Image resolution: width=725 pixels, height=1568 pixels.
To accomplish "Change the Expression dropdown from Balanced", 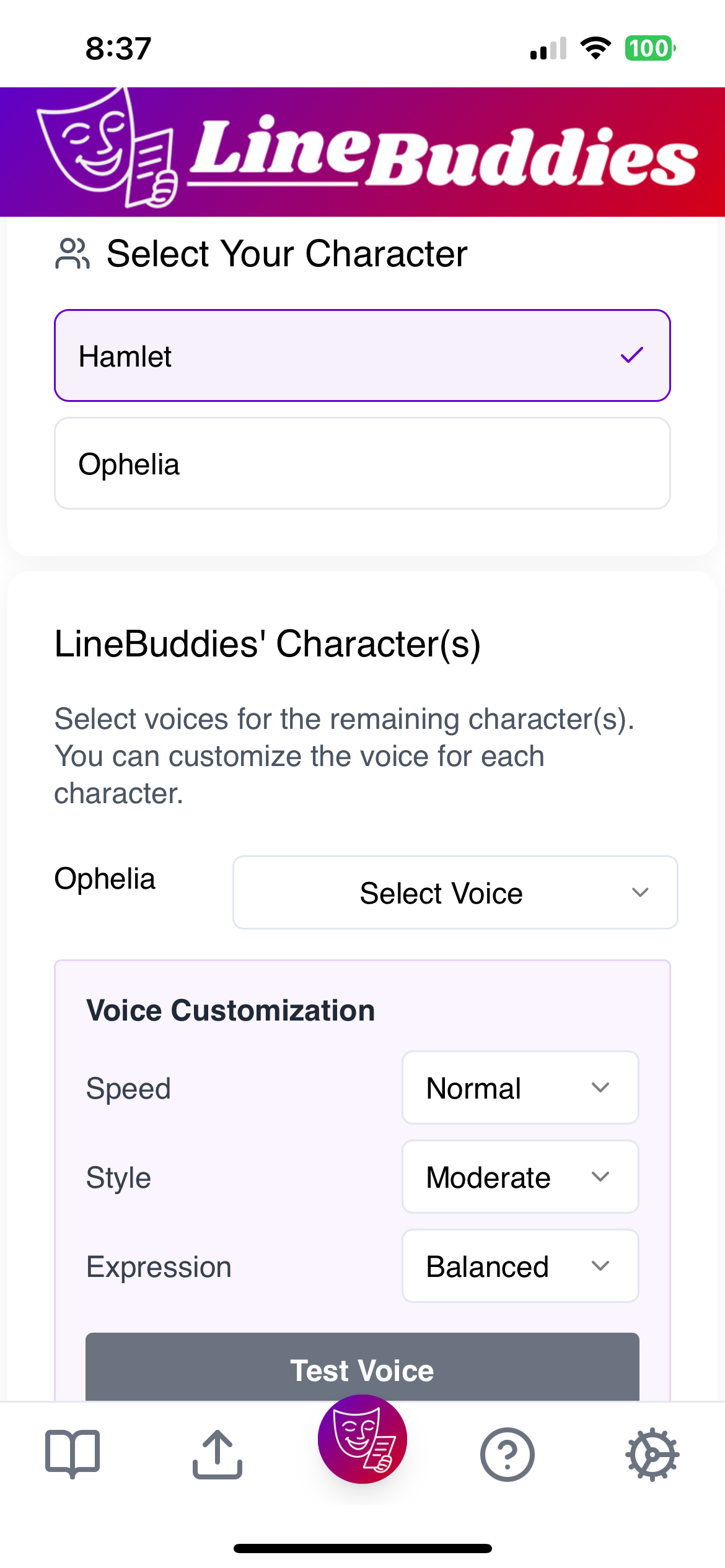I will (520, 1266).
